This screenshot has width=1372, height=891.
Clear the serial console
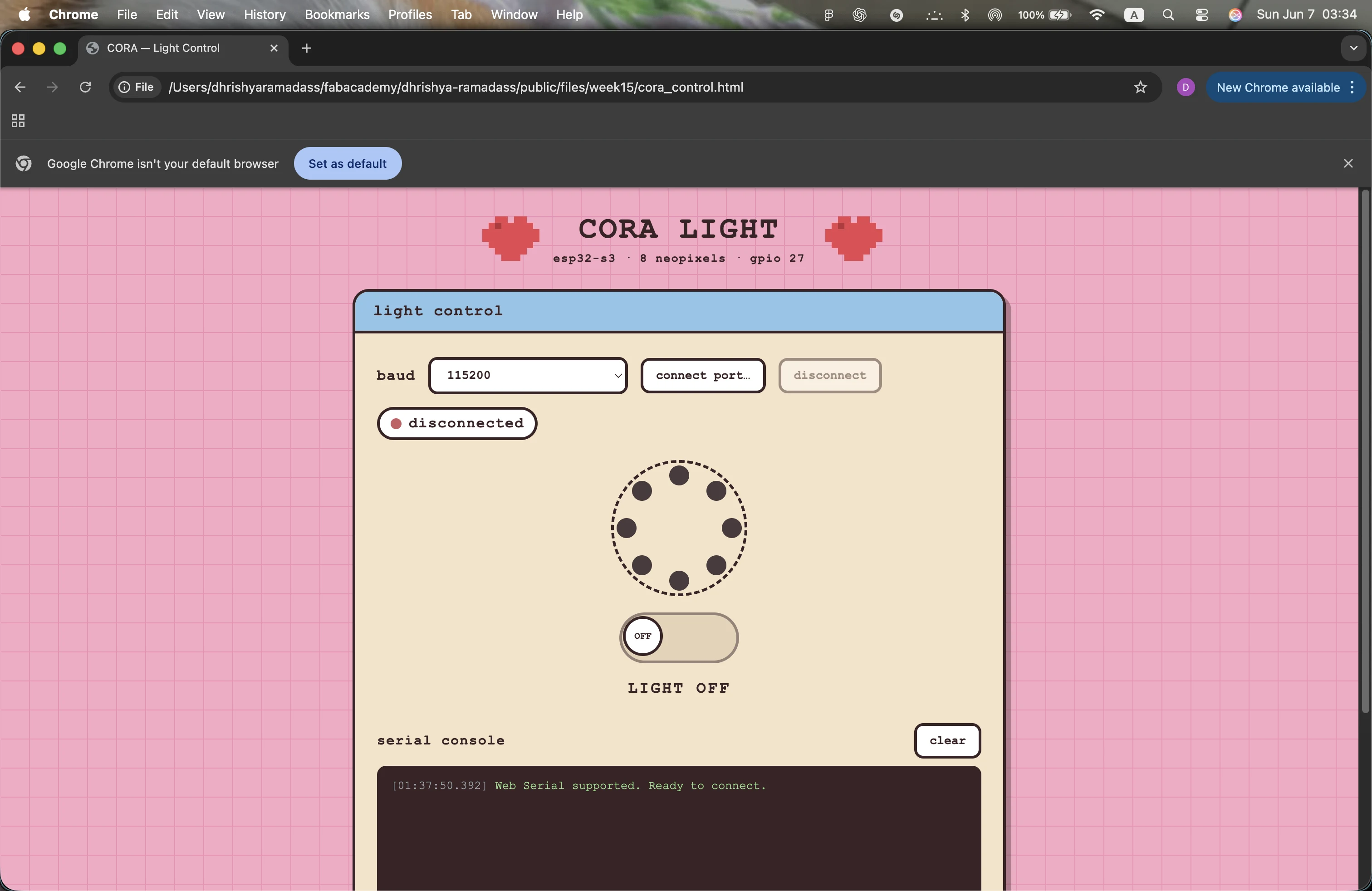pos(947,740)
